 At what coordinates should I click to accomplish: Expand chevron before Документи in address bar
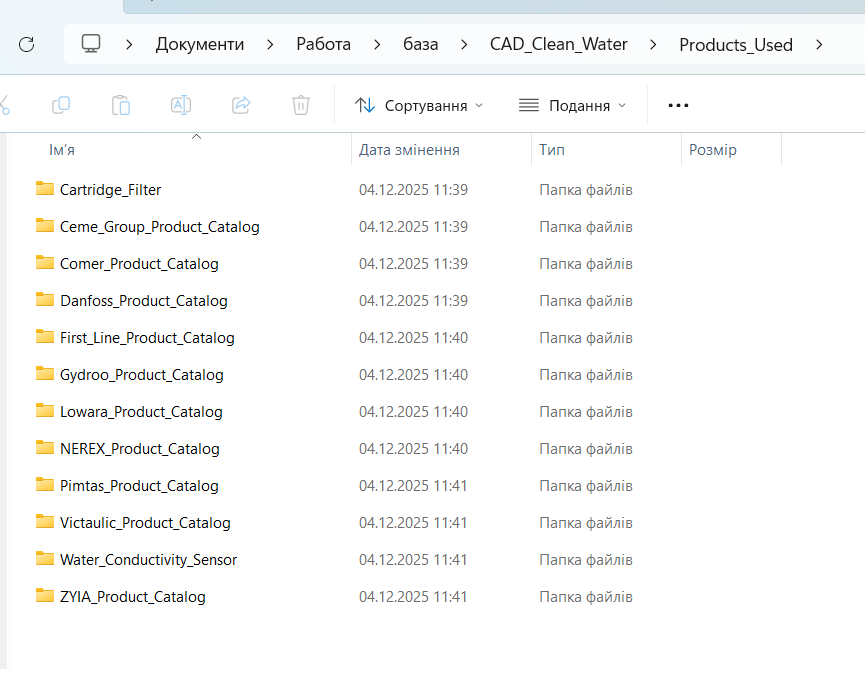[129, 44]
